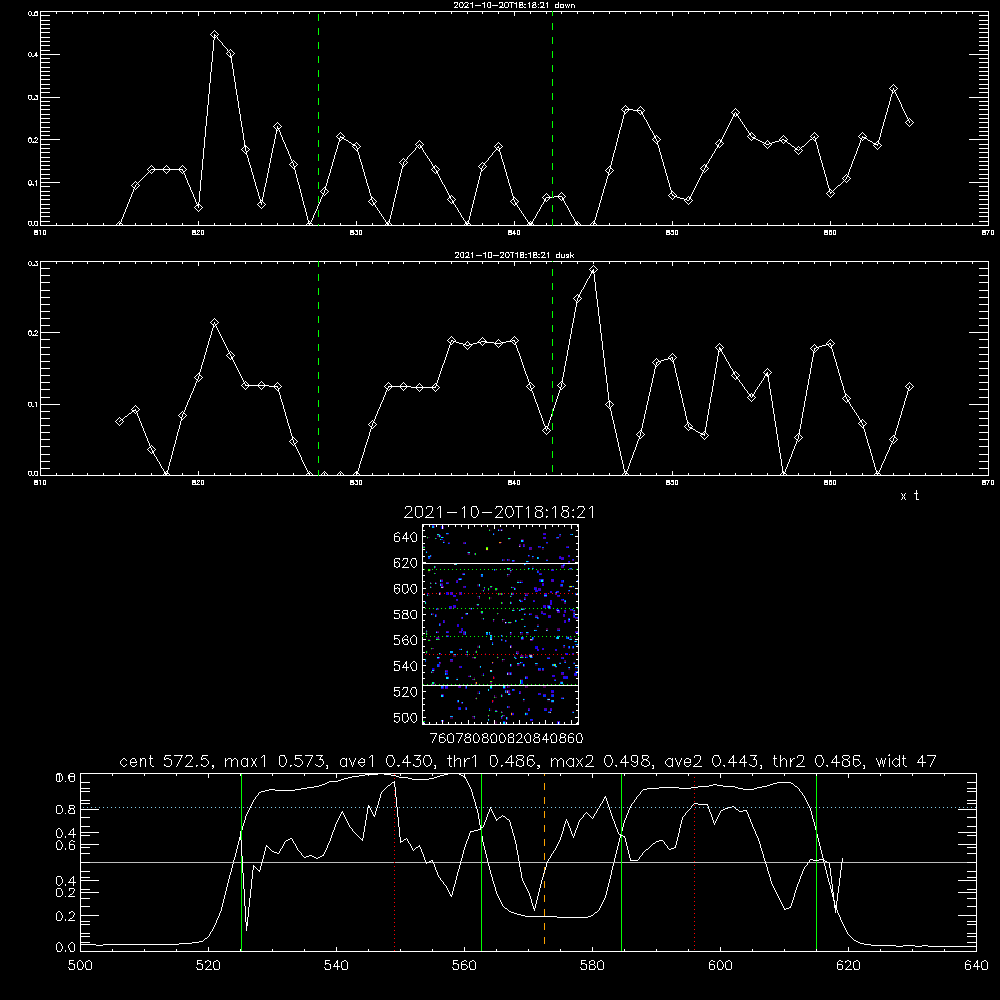The image size is (1000, 1000).
Task: Click x-axis label 640 of bottom plot
Action: tap(976, 966)
